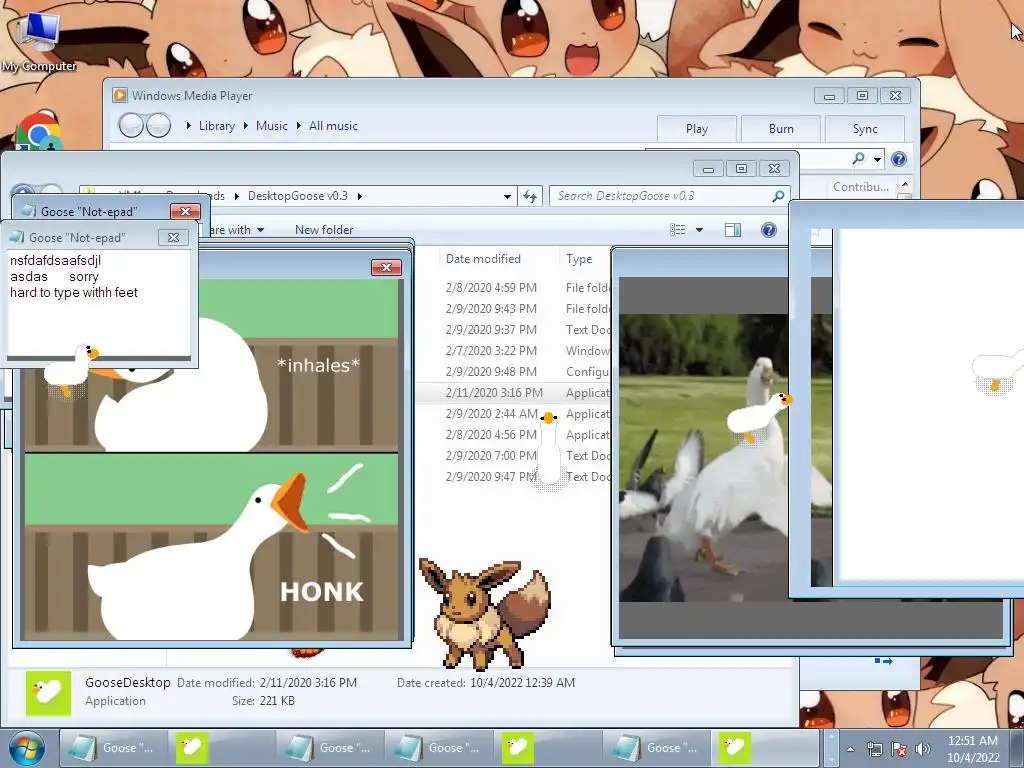Select the row dated 2/8/2020 4:59 PM
The height and width of the screenshot is (768, 1024).
coord(513,287)
